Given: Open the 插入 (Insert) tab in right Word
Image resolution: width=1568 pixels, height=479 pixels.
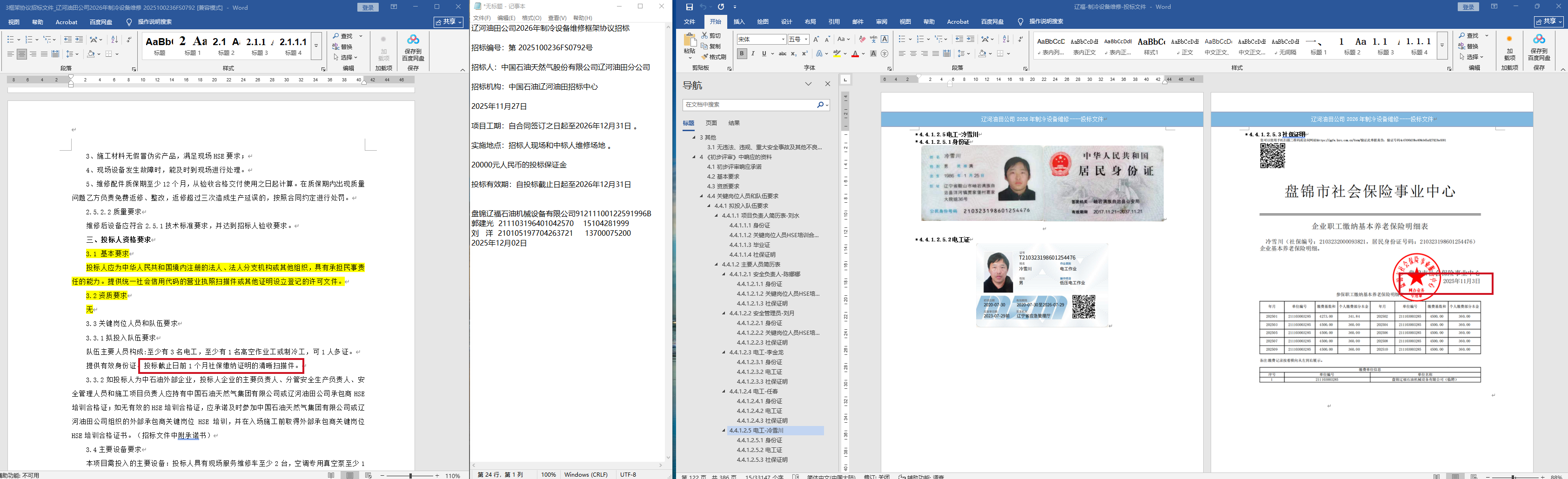Looking at the screenshot, I should (739, 21).
